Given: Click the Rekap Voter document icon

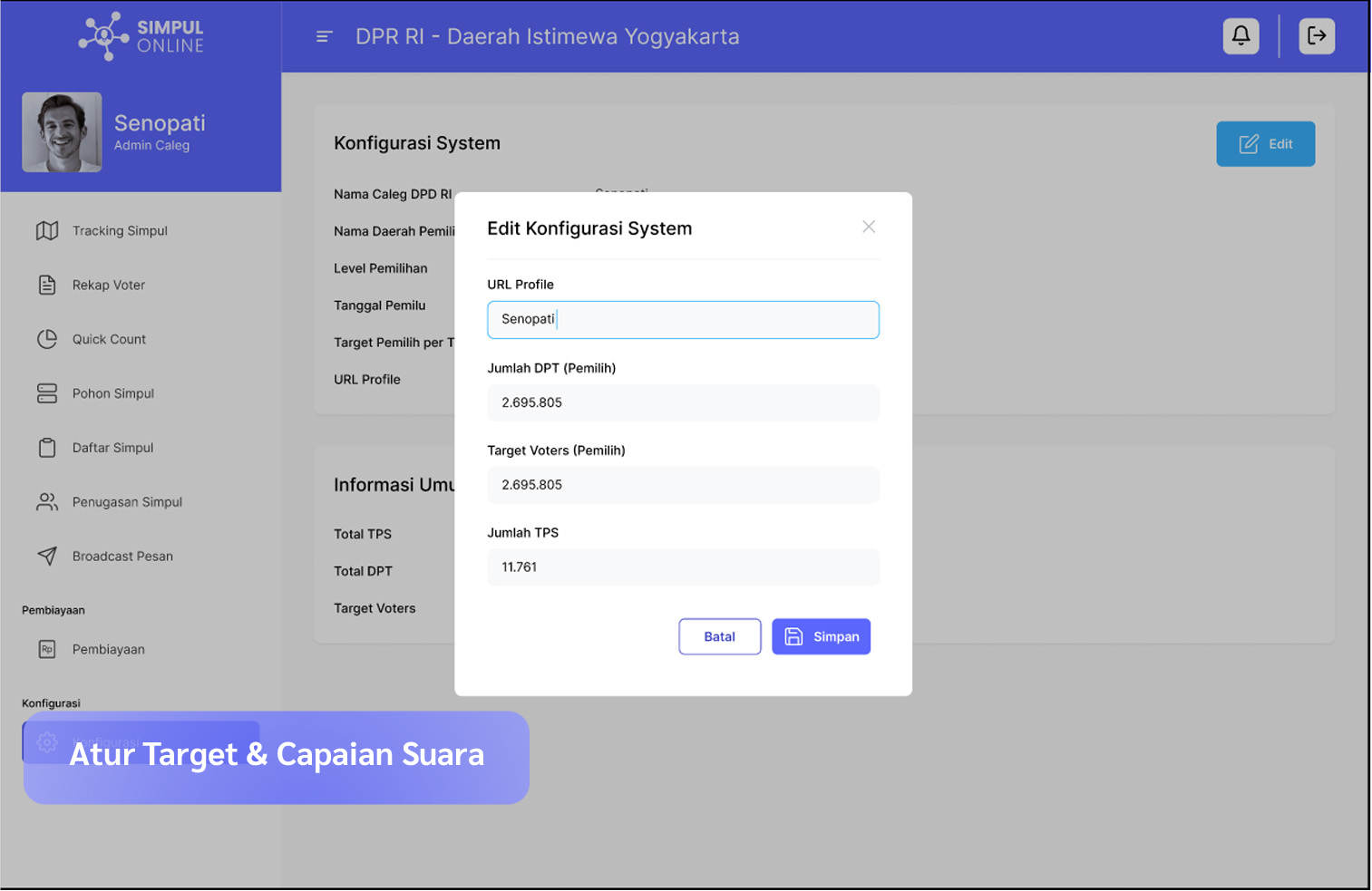Looking at the screenshot, I should [47, 285].
